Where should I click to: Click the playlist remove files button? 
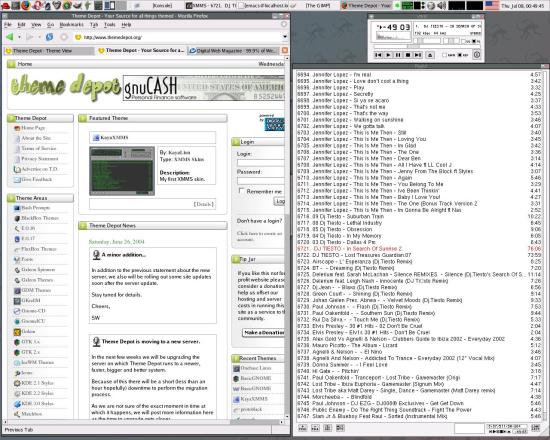[x=315, y=428]
